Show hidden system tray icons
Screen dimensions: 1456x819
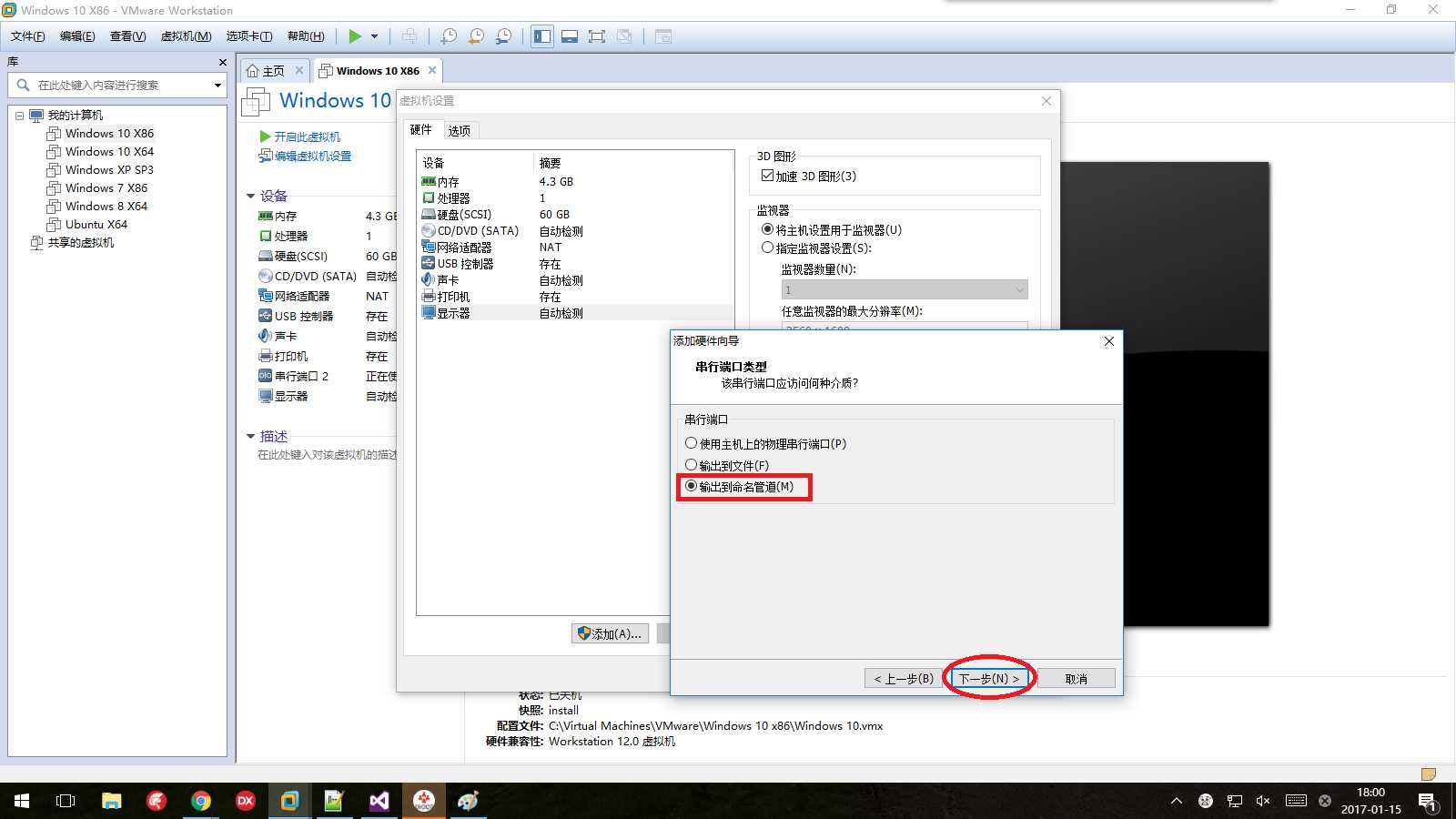pyautogui.click(x=1177, y=801)
